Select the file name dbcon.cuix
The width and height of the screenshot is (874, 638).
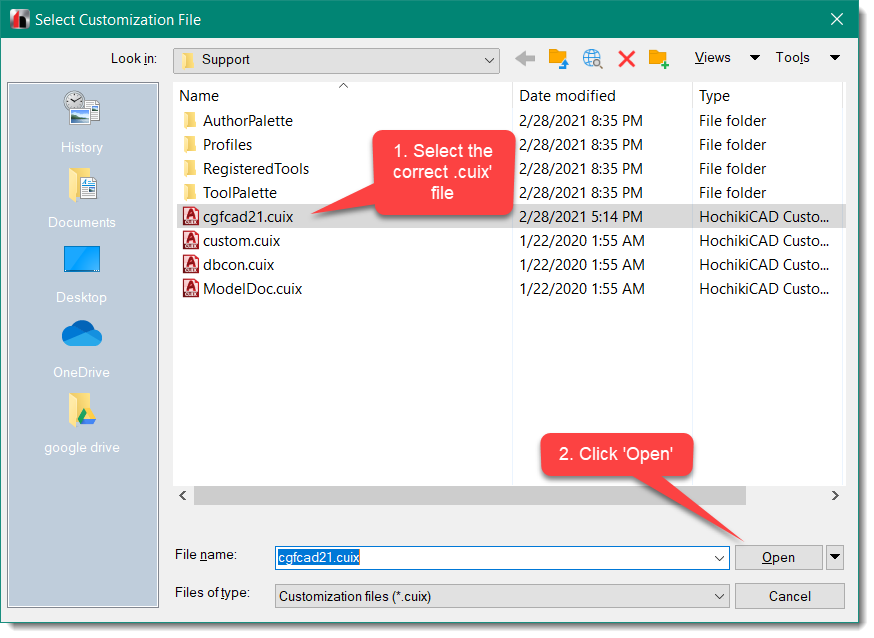pos(239,265)
